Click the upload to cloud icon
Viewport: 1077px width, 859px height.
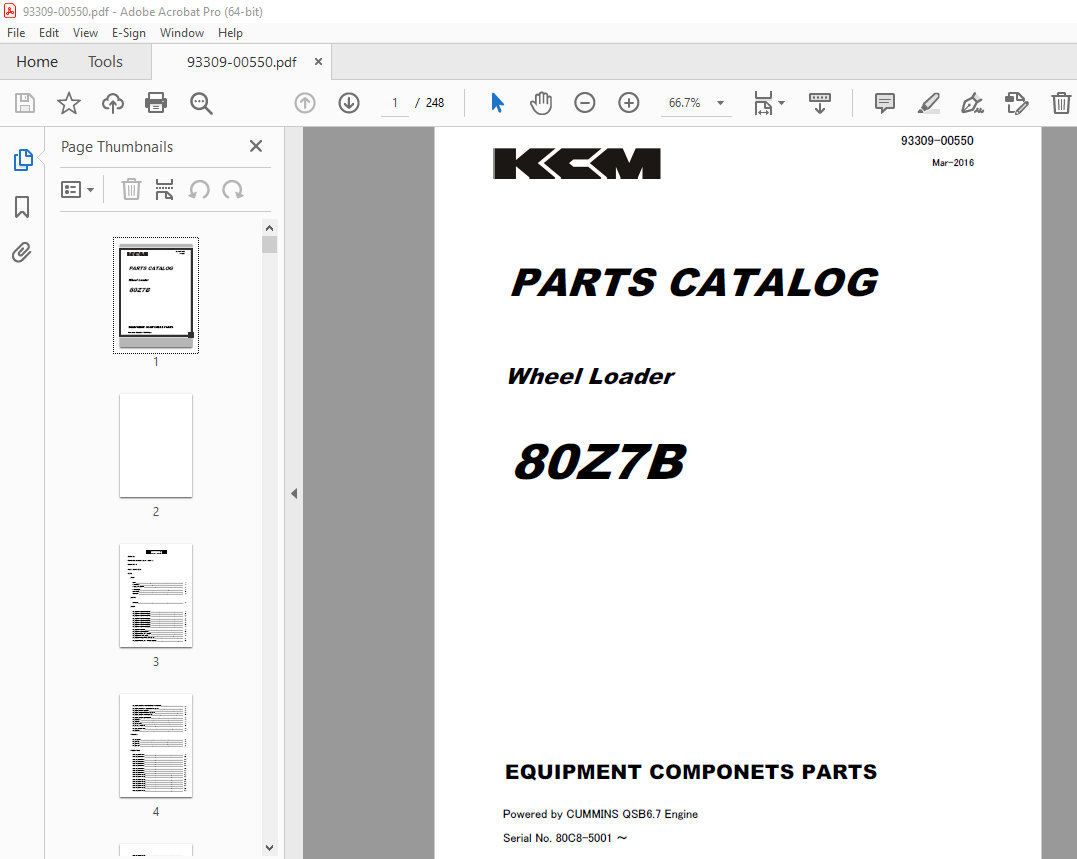coord(113,103)
